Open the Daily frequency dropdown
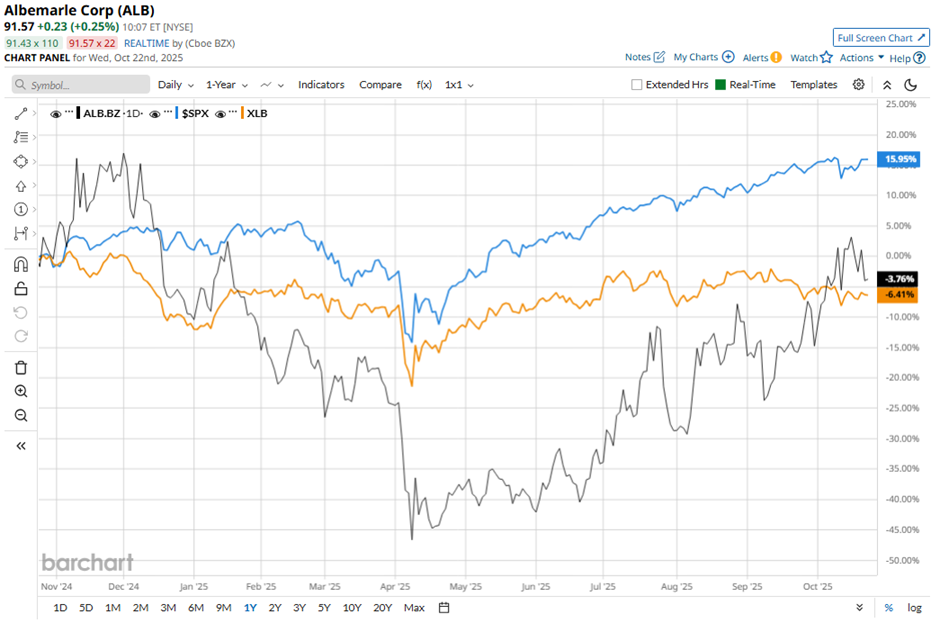The image size is (940, 623). 175,85
